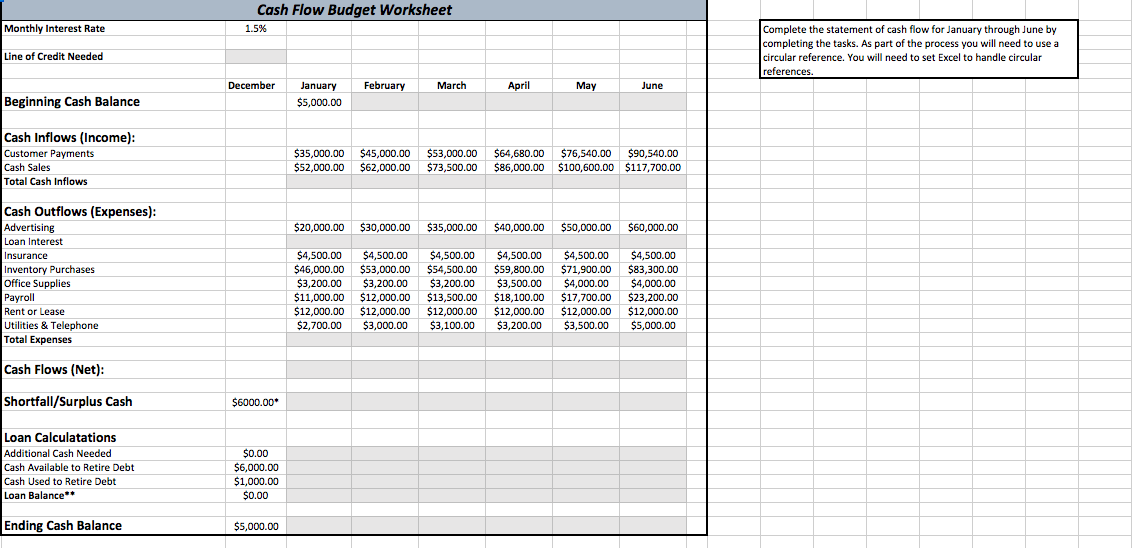
Task: Select the Customer Payments row label
Action: click(x=49, y=153)
